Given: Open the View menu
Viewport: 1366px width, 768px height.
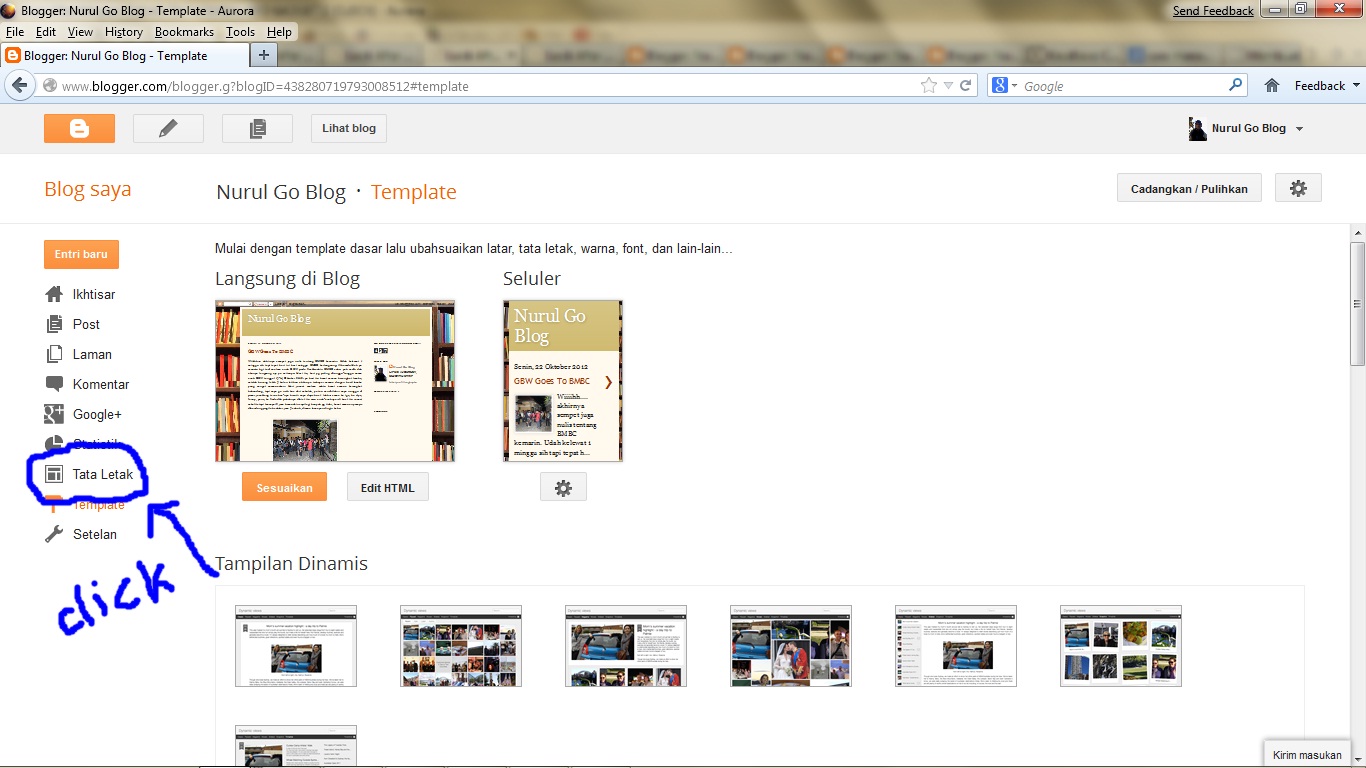Looking at the screenshot, I should tap(80, 32).
